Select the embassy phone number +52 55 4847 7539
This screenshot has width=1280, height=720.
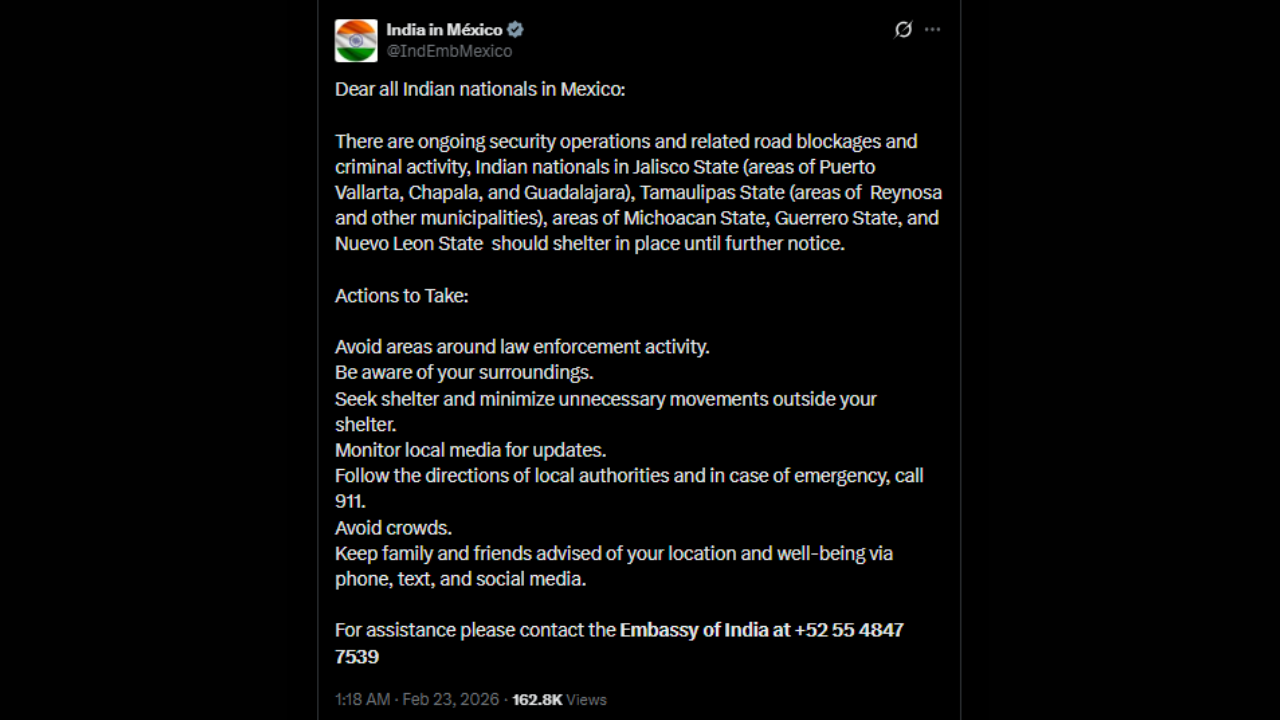(848, 630)
